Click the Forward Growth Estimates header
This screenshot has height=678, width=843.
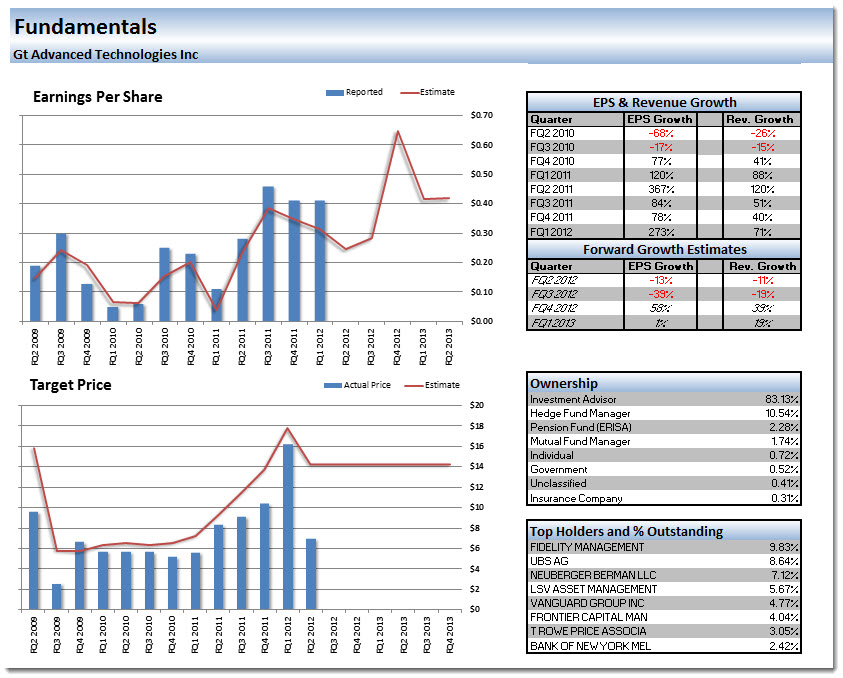point(663,250)
